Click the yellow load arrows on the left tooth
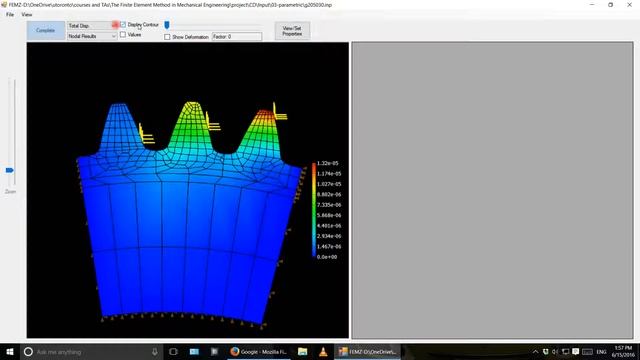 146,134
